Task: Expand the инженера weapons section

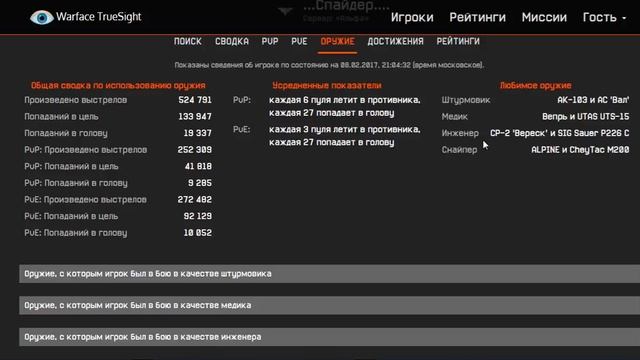Action: tap(329, 337)
